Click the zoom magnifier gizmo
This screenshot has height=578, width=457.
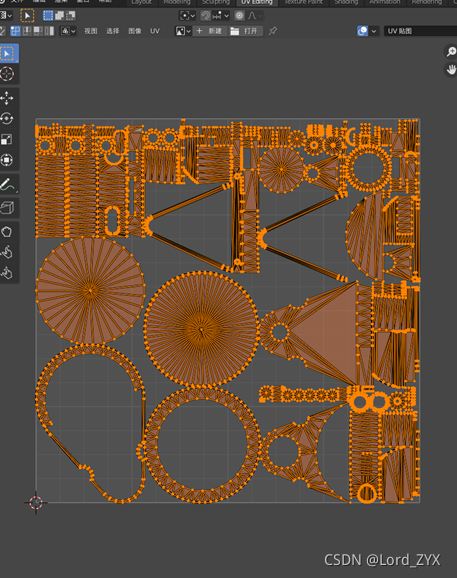pos(450,52)
